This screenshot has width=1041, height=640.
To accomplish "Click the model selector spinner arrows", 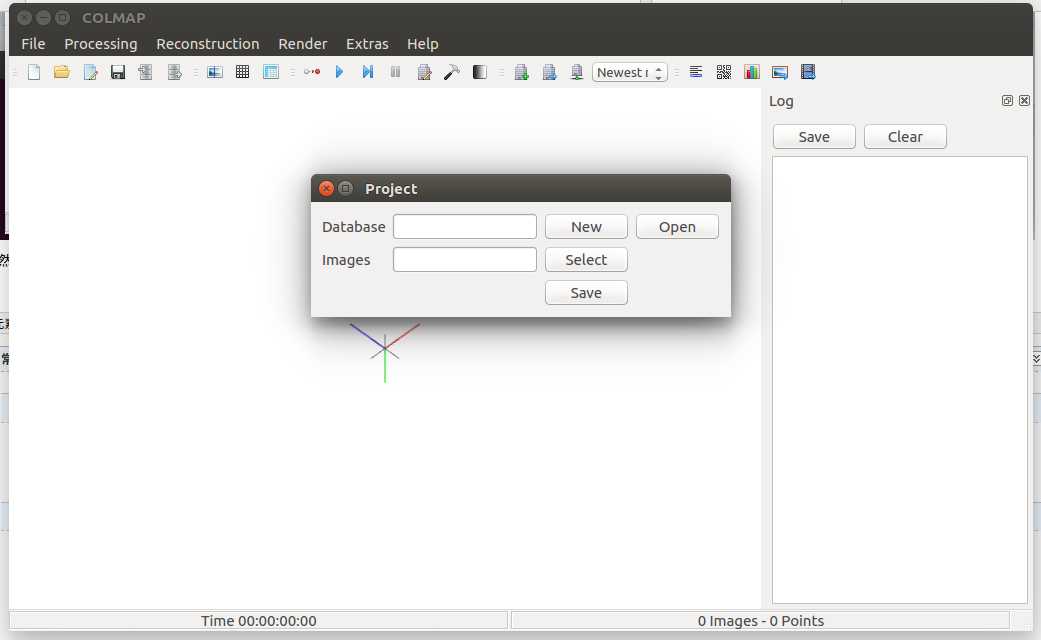I will [659, 72].
